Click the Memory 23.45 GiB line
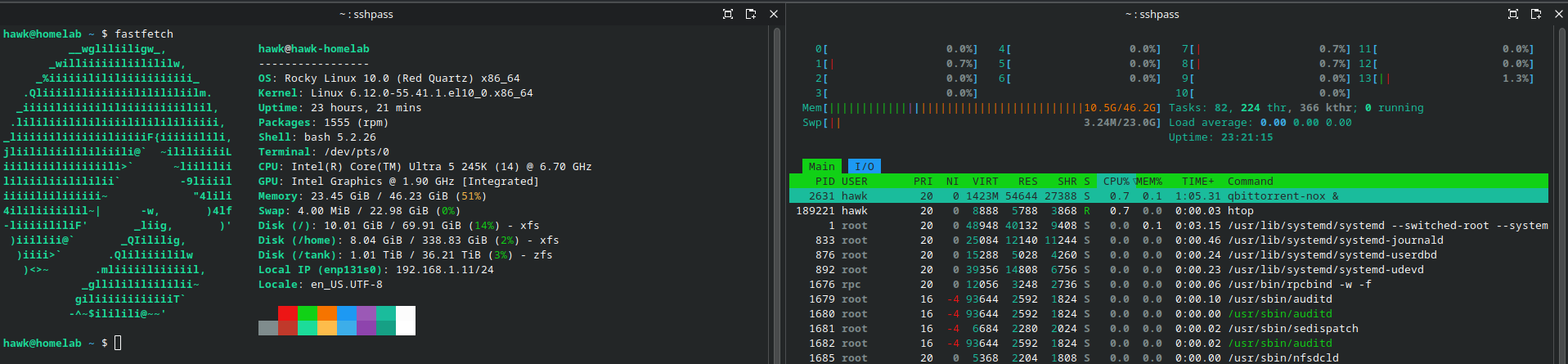 373,195
